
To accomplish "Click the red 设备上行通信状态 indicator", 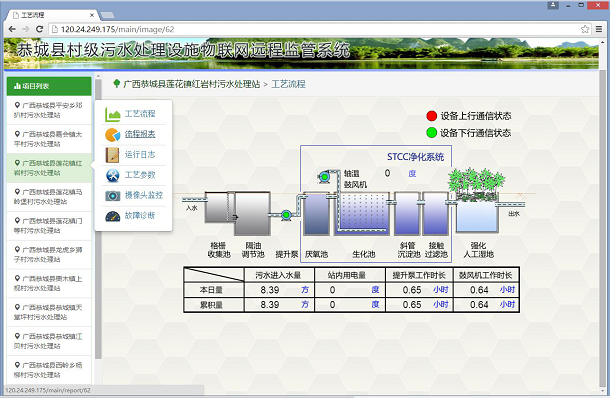I will [x=431, y=116].
